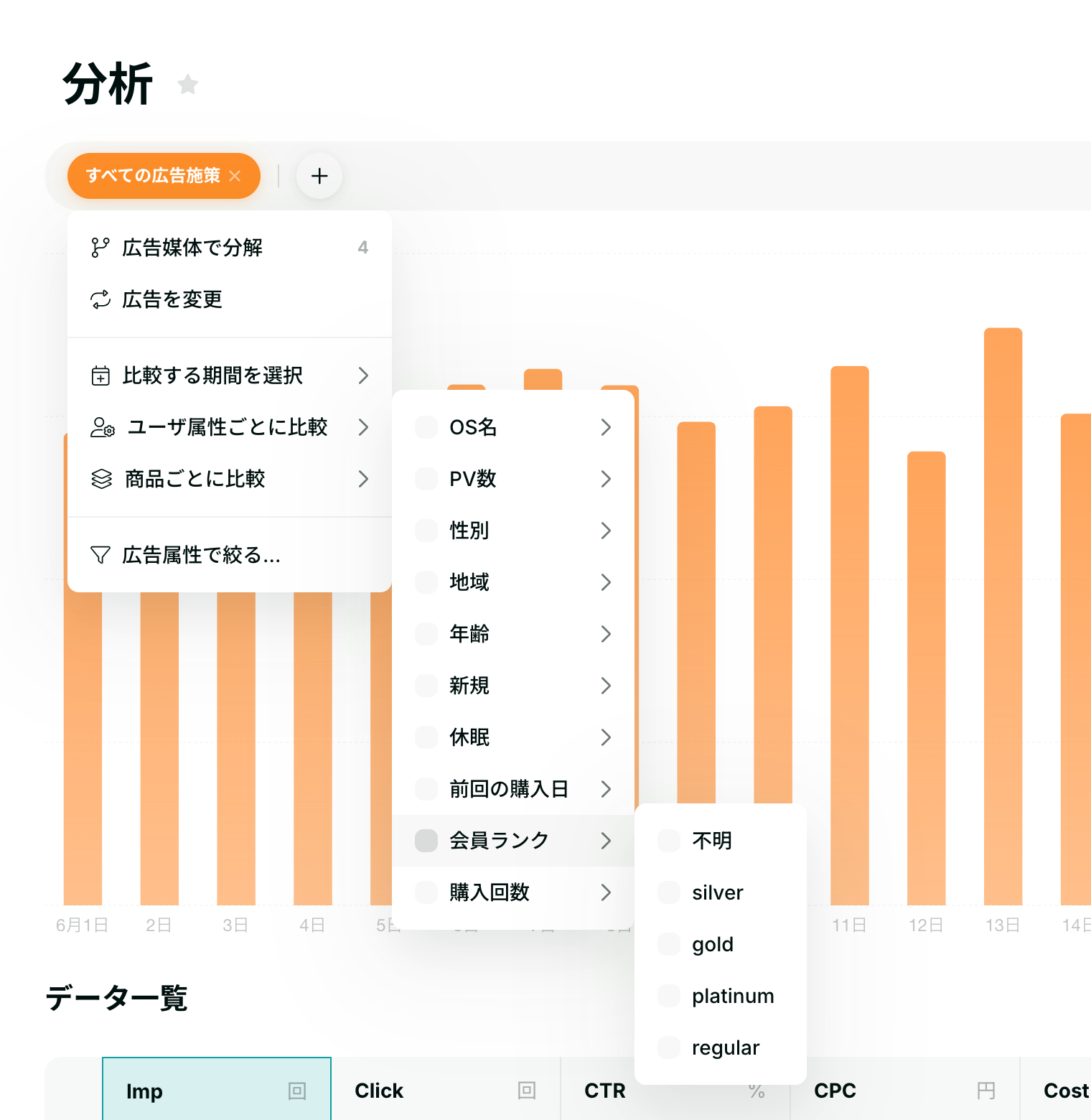Toggle the 新規 checkbox
Screen dimensions: 1091x1120
click(x=426, y=686)
